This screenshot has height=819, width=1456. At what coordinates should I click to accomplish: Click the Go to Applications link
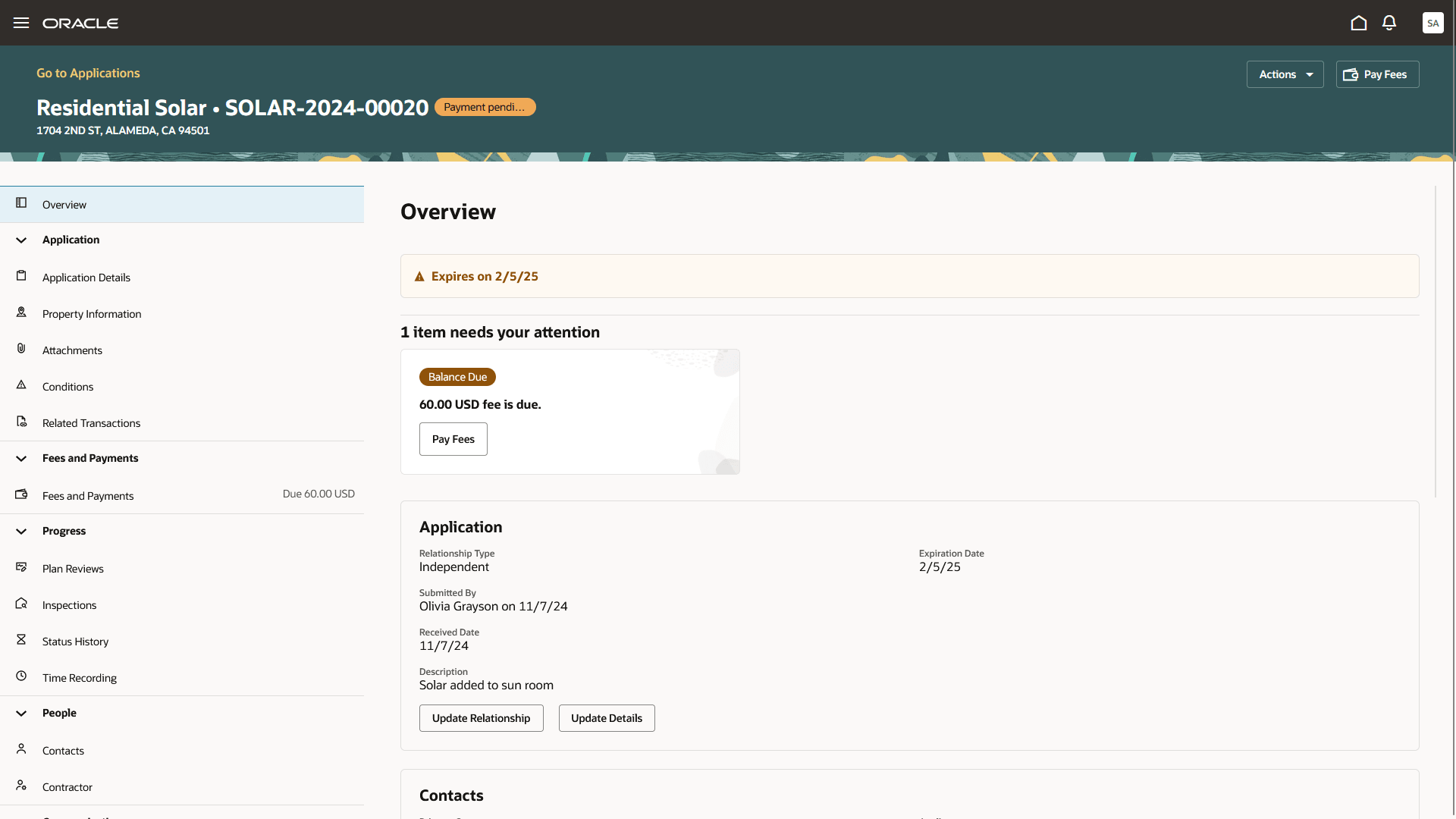click(88, 73)
